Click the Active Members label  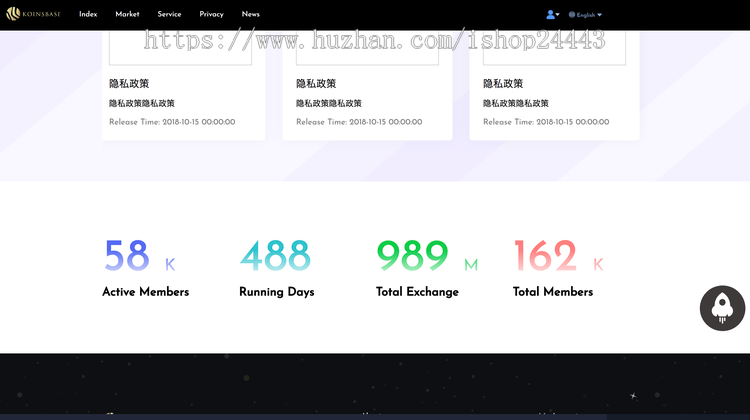tap(145, 292)
